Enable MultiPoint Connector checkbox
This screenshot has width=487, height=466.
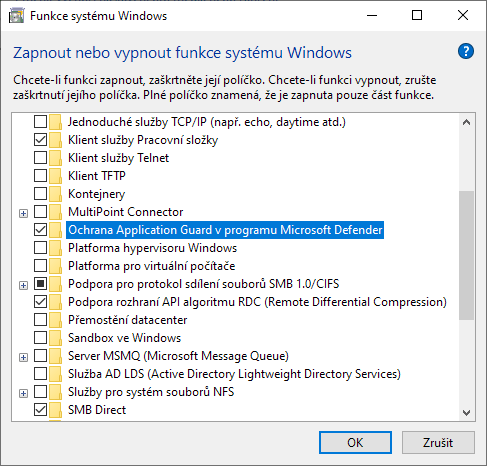(x=40, y=212)
